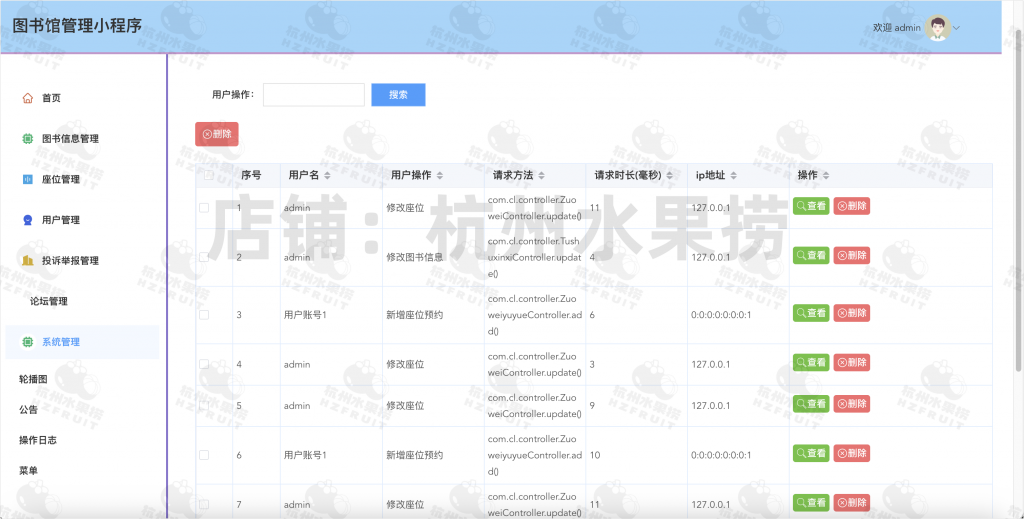Sort by 操作 column arrows

tap(826, 176)
